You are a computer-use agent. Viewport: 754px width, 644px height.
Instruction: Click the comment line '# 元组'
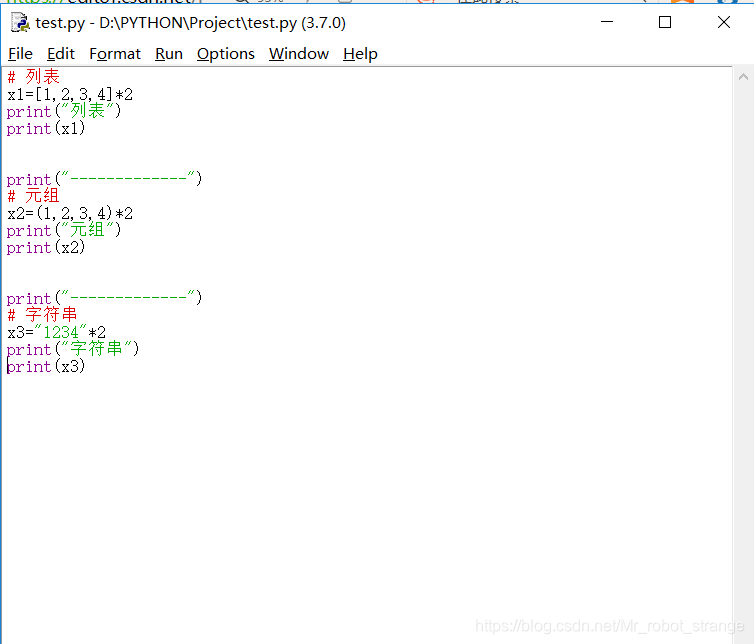(x=33, y=196)
